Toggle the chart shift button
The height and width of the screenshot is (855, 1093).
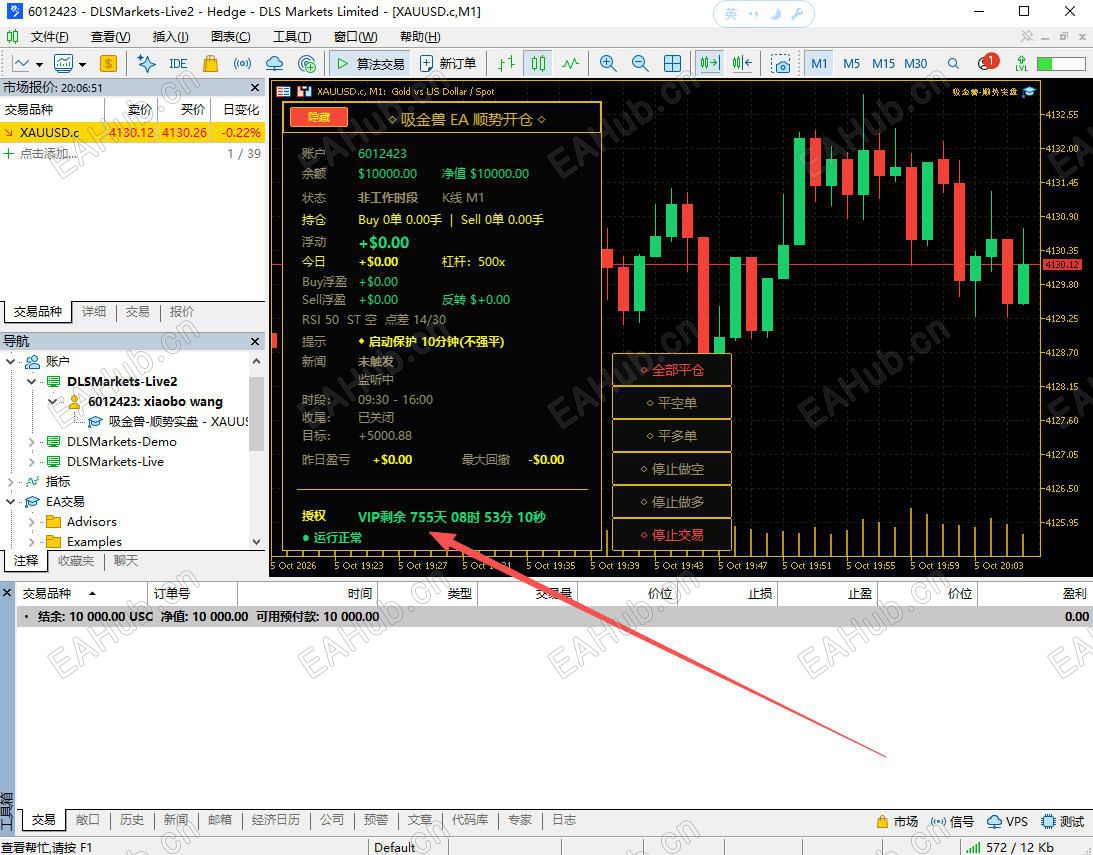point(742,64)
